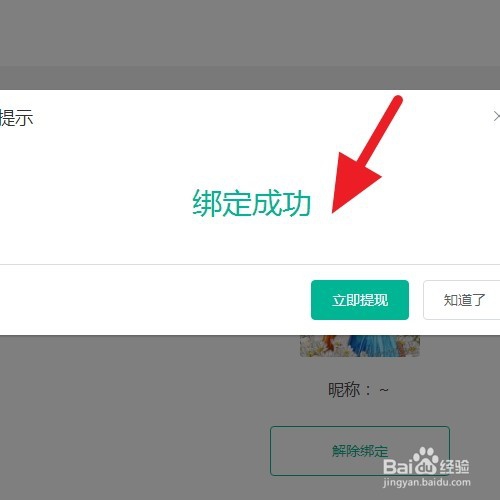Click the dimmed overlay above the dialog
Screen dimensions: 500x500
(250, 33)
